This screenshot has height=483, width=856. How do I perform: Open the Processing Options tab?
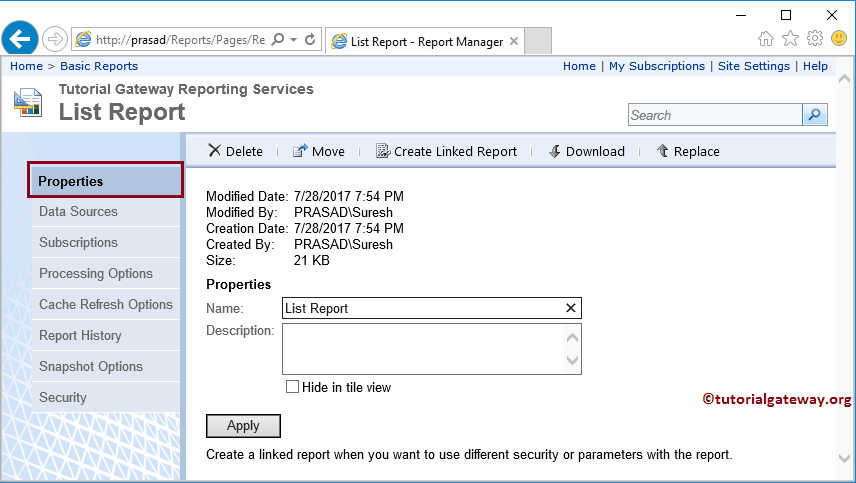105,273
